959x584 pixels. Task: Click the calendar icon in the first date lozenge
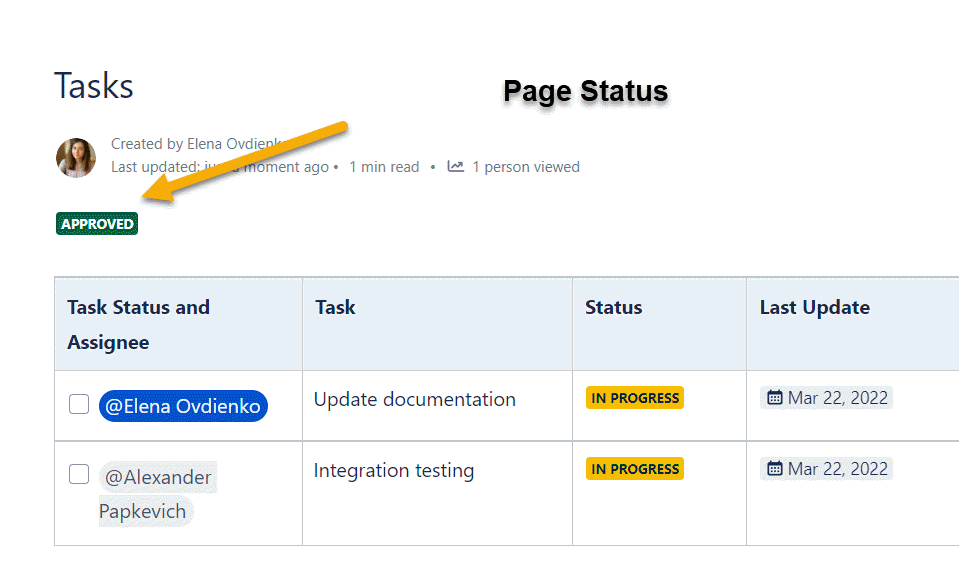tap(775, 397)
